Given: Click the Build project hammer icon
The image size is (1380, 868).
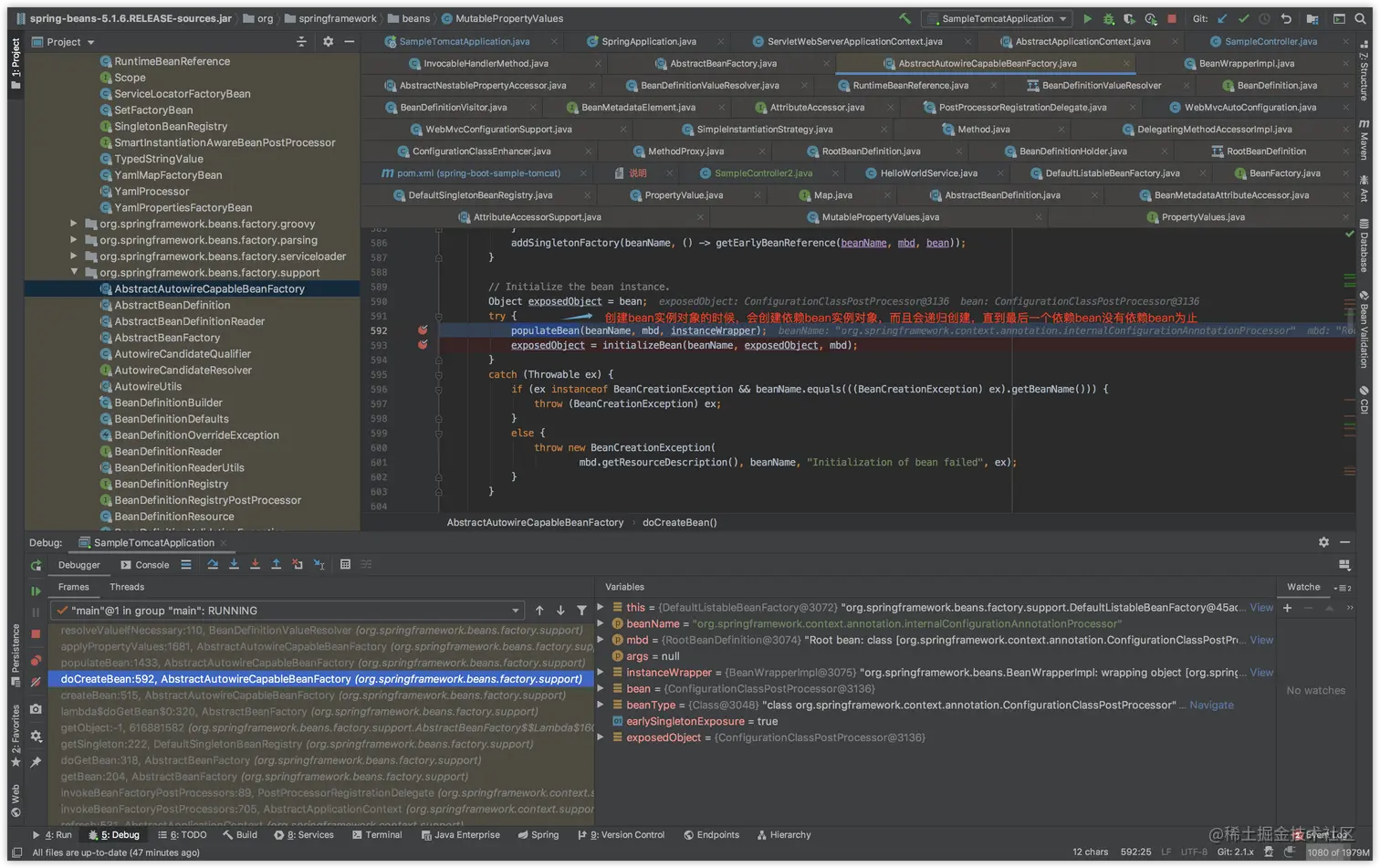Looking at the screenshot, I should point(904,18).
